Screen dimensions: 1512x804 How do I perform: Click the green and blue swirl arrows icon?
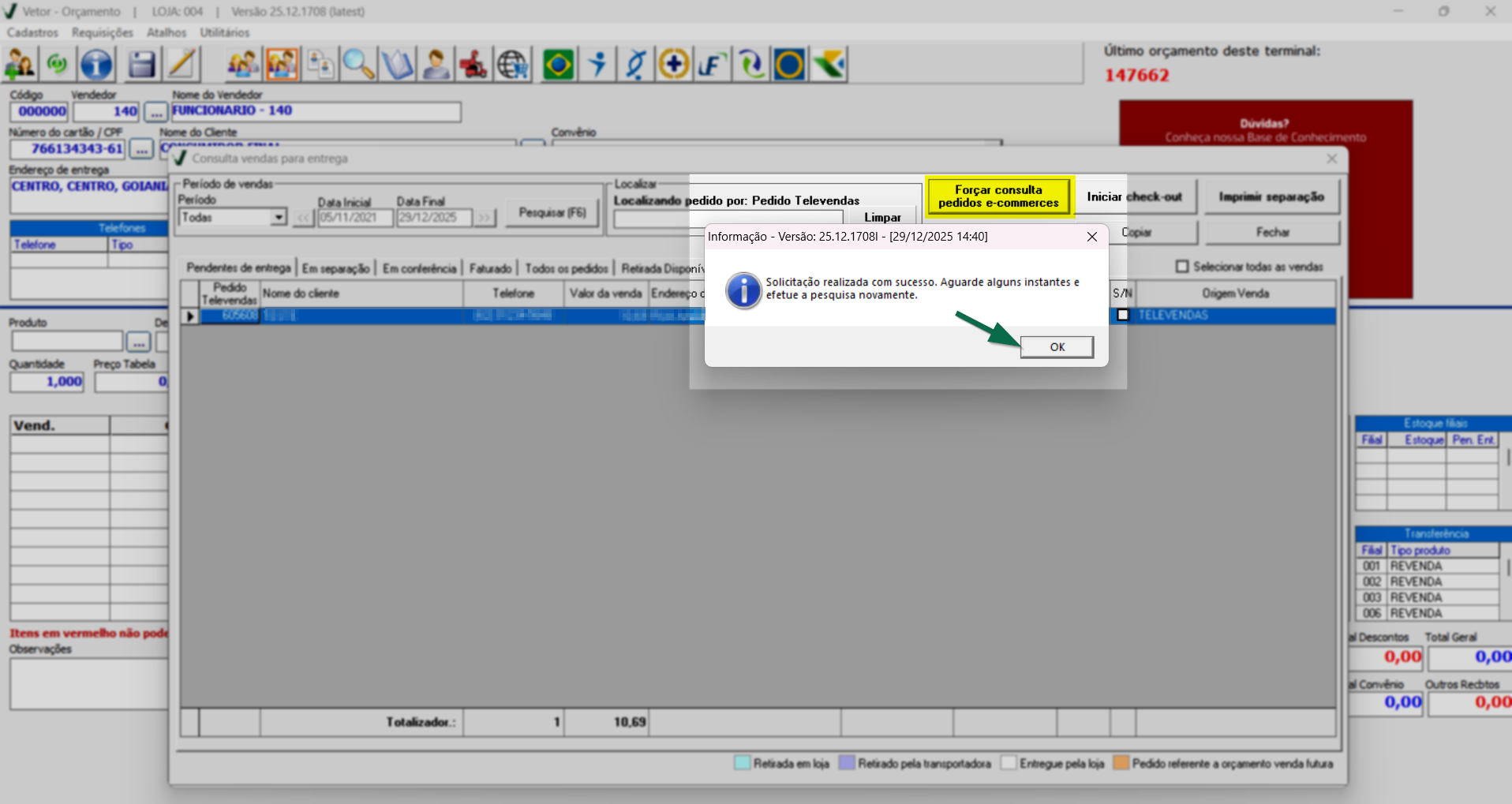750,65
